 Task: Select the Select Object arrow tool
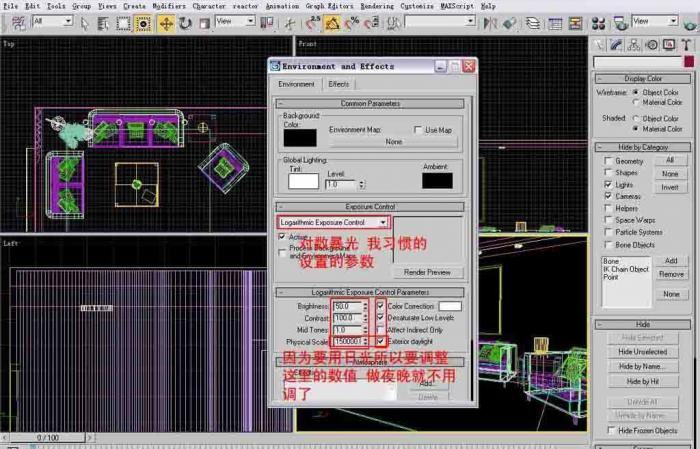84,23
